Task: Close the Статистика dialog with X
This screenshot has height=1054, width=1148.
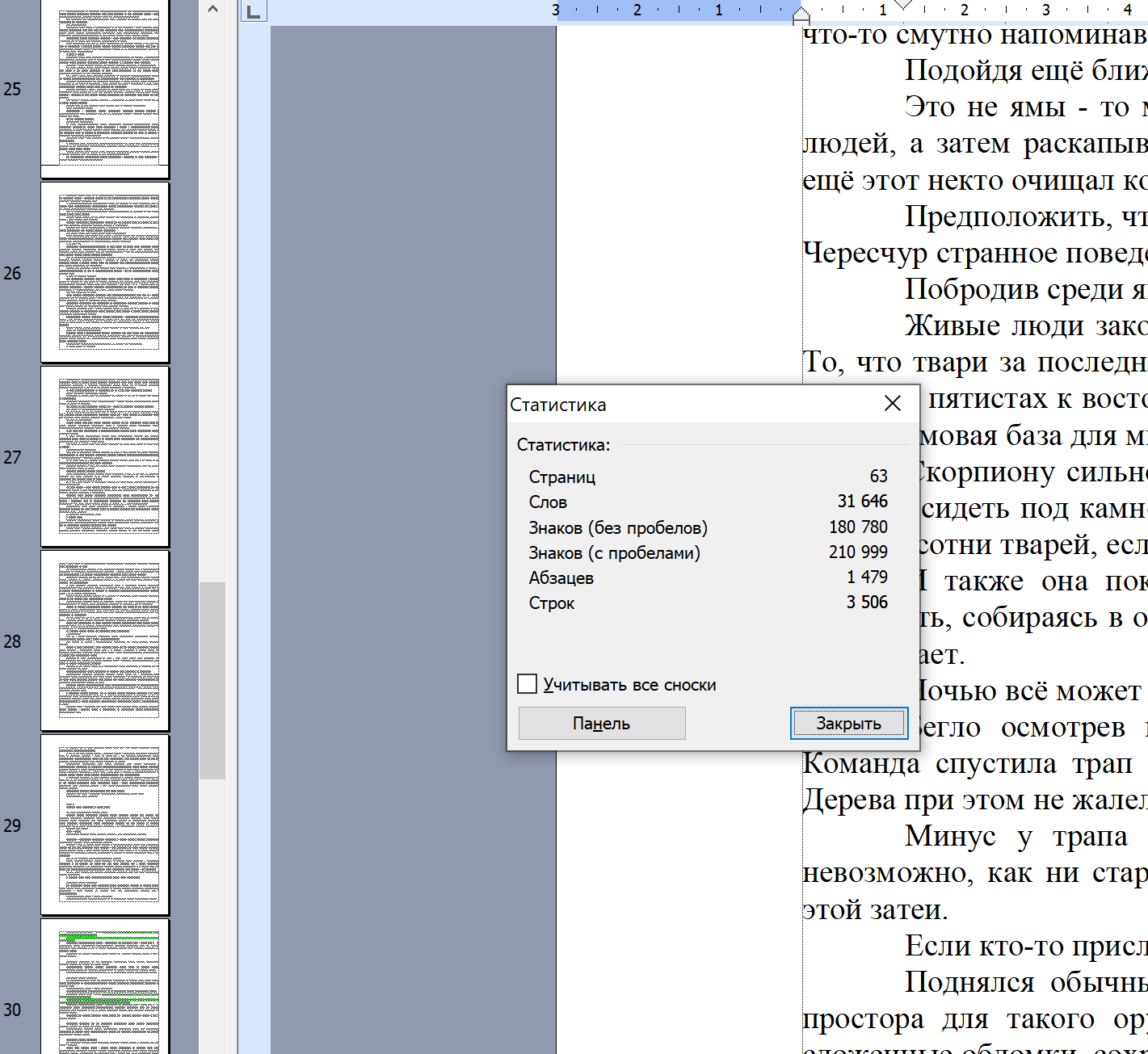Action: [x=892, y=403]
